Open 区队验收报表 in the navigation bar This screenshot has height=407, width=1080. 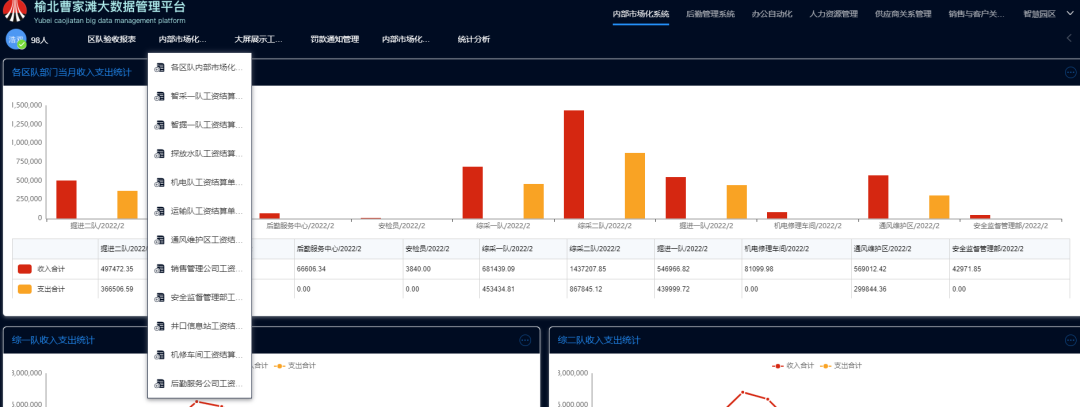tap(111, 40)
